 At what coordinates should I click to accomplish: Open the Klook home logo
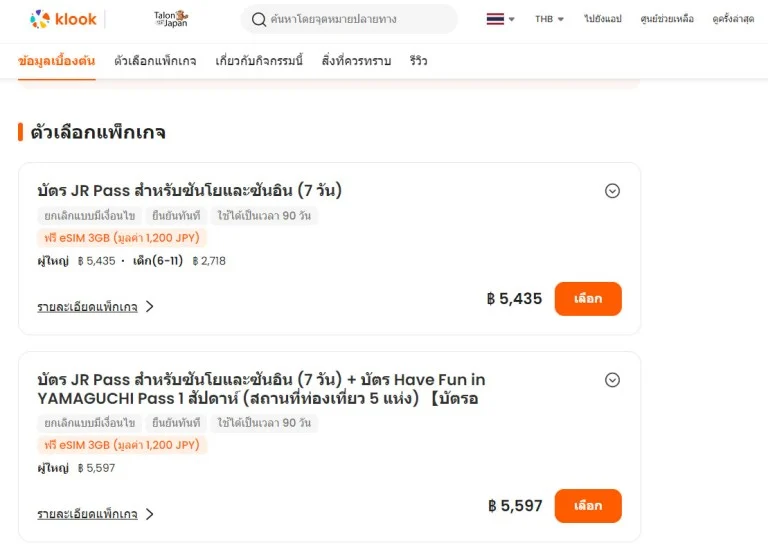(63, 19)
